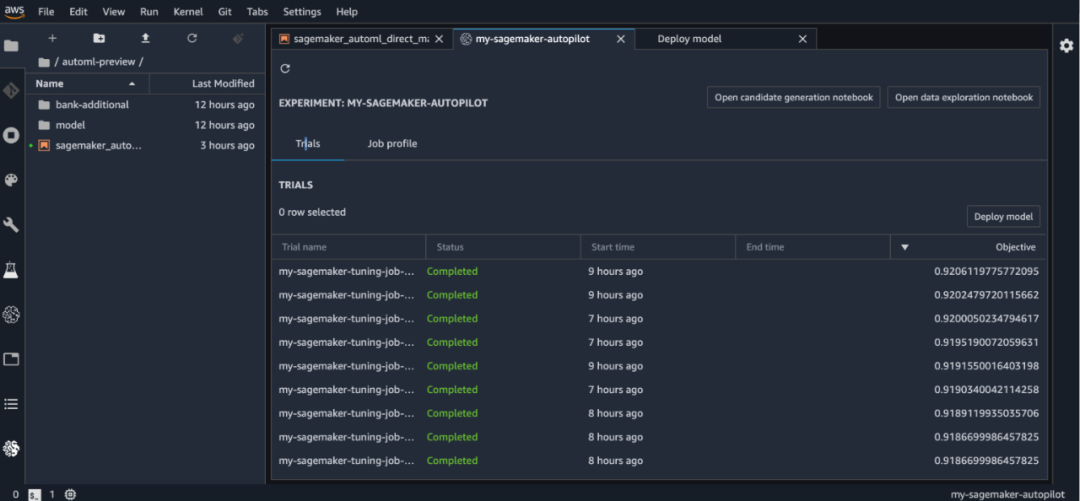Select the trial with objective 0.9202479720115662
The image size is (1080, 501).
click(x=659, y=295)
